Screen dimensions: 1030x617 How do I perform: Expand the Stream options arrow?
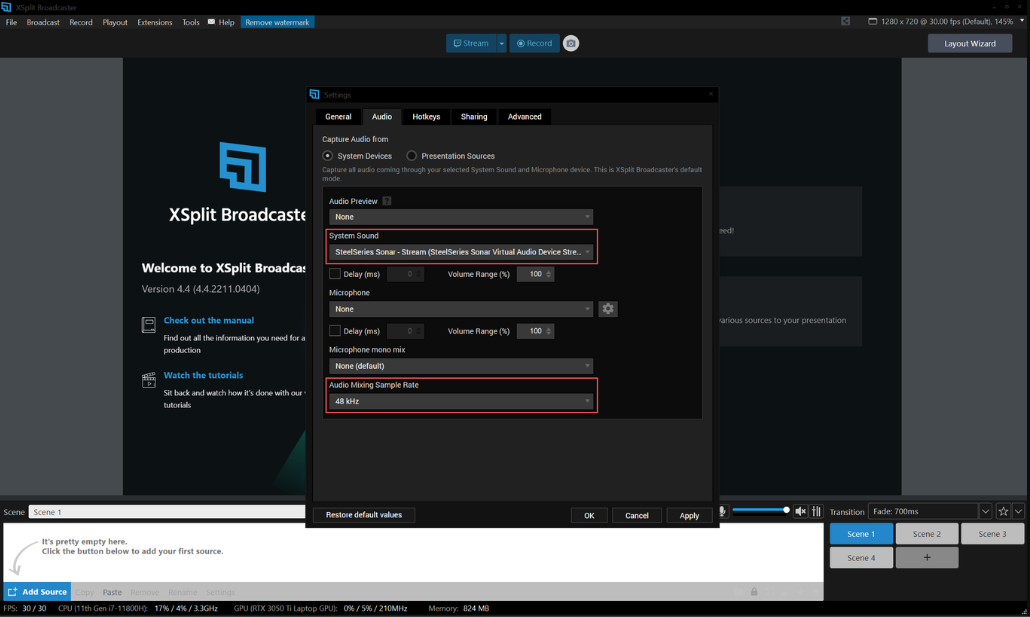(x=501, y=43)
